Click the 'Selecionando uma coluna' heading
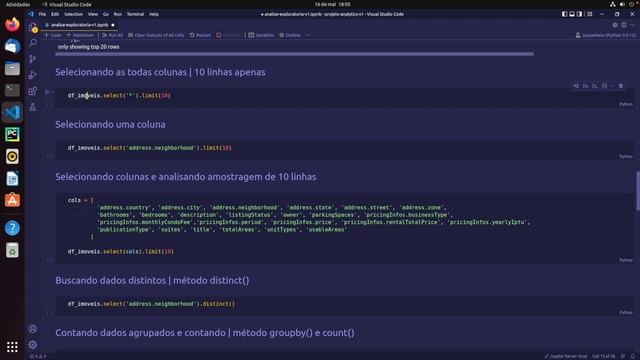 (110, 124)
